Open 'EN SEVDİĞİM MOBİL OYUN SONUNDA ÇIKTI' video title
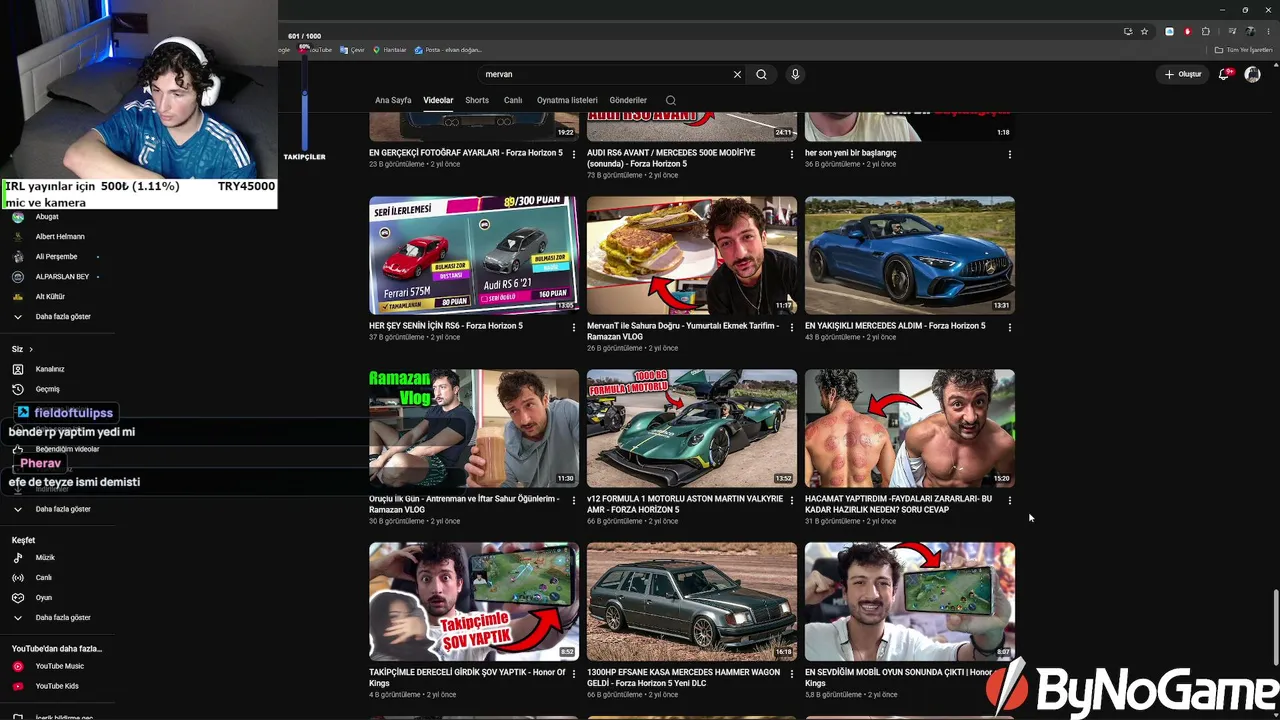 899,678
